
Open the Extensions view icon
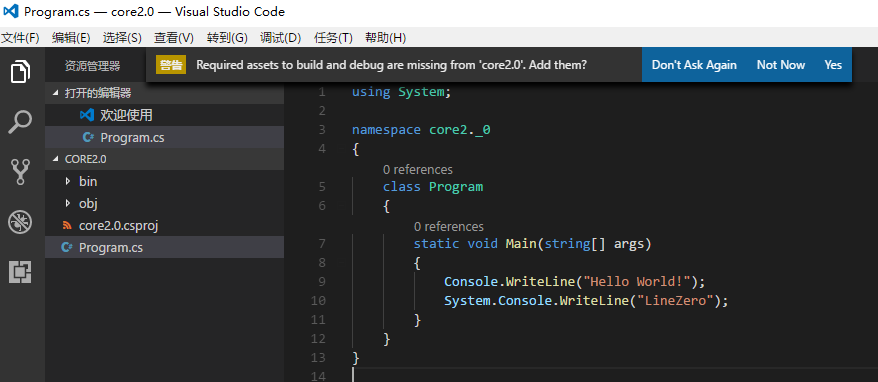coord(20,272)
